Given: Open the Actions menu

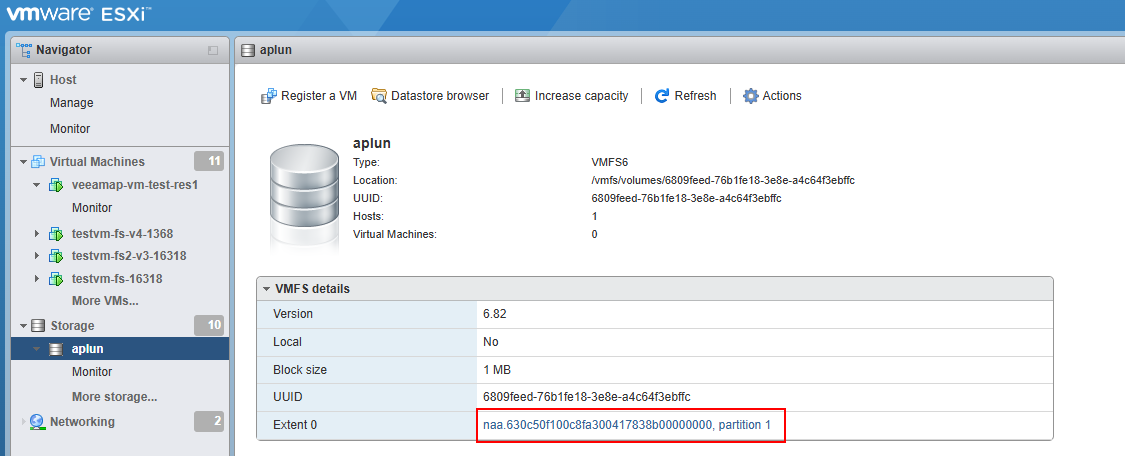Looking at the screenshot, I should tap(772, 96).
